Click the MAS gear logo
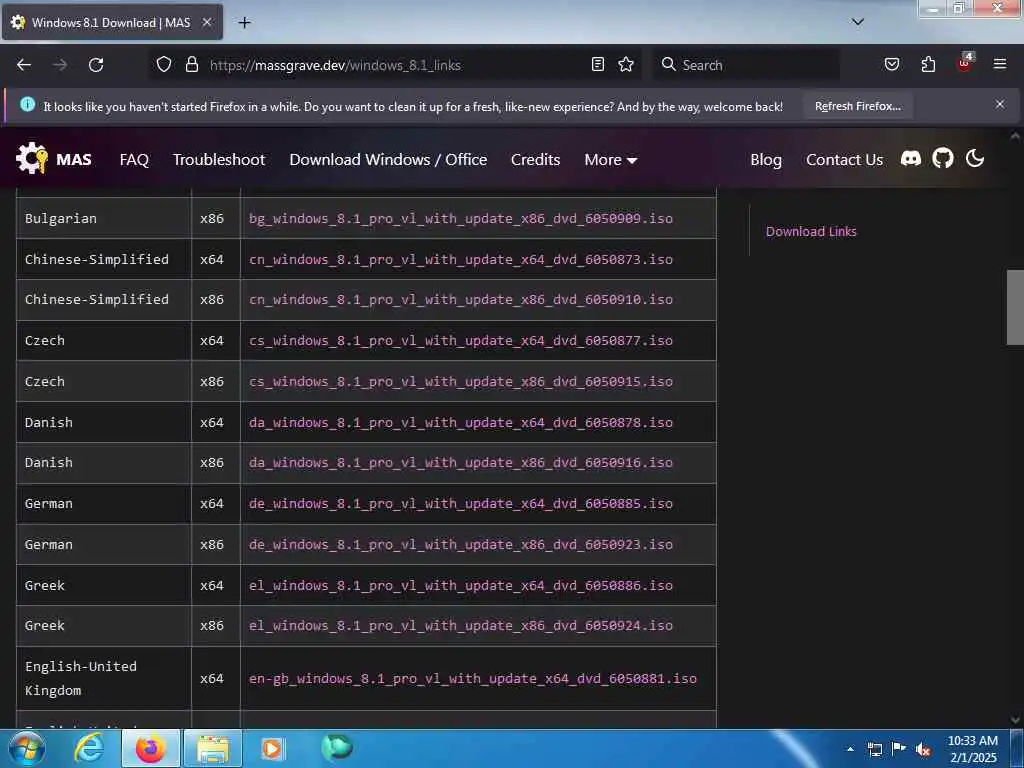The height and width of the screenshot is (768, 1024). tap(32, 158)
